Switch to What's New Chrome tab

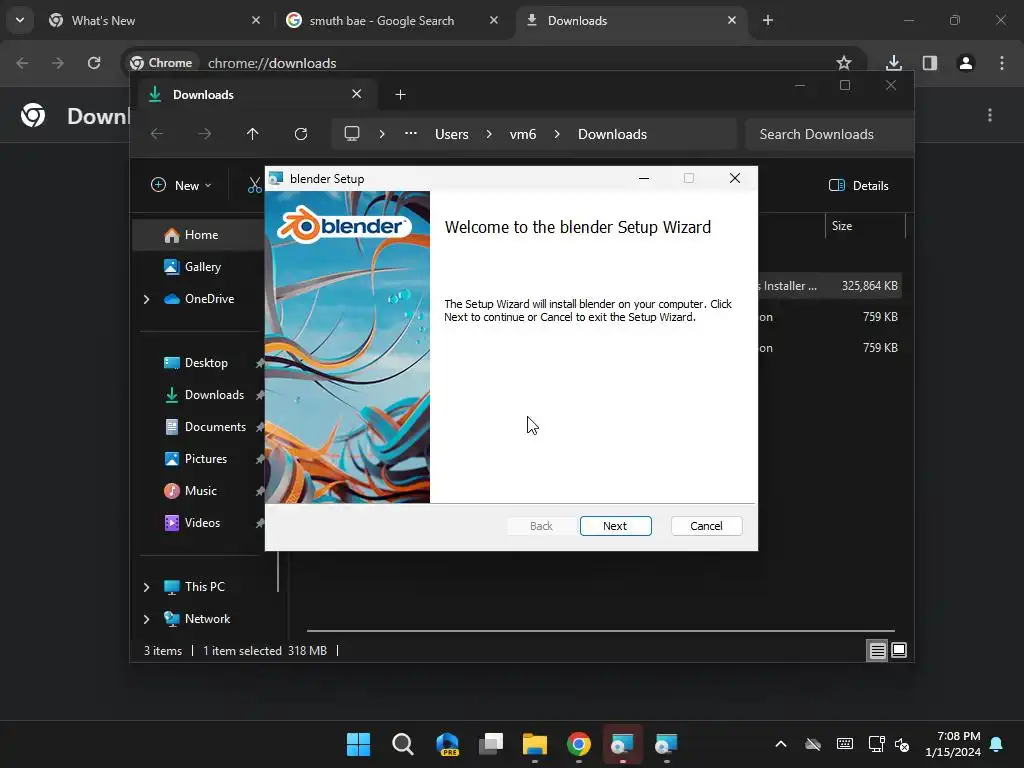pyautogui.click(x=155, y=21)
